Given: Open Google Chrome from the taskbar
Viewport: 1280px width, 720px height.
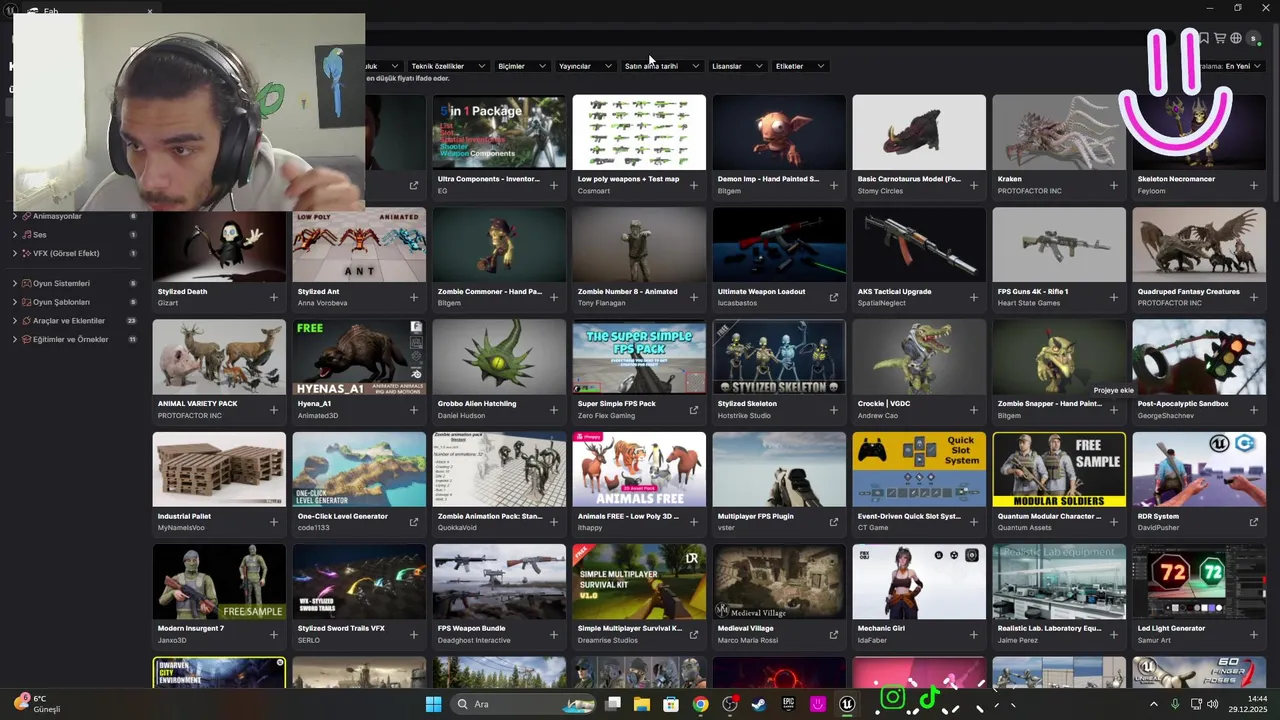Looking at the screenshot, I should pyautogui.click(x=700, y=704).
